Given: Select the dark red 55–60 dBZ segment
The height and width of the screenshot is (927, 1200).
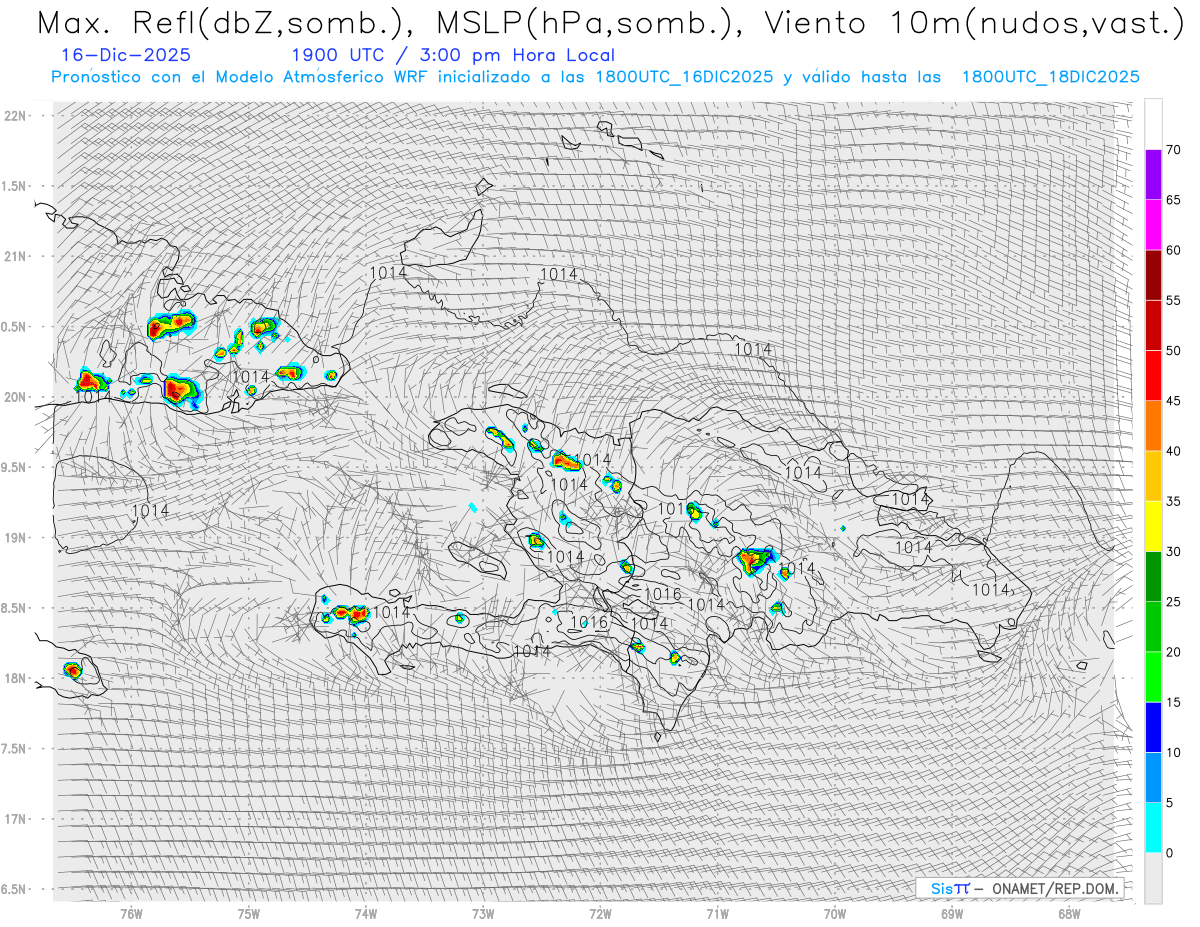Looking at the screenshot, I should (1153, 275).
